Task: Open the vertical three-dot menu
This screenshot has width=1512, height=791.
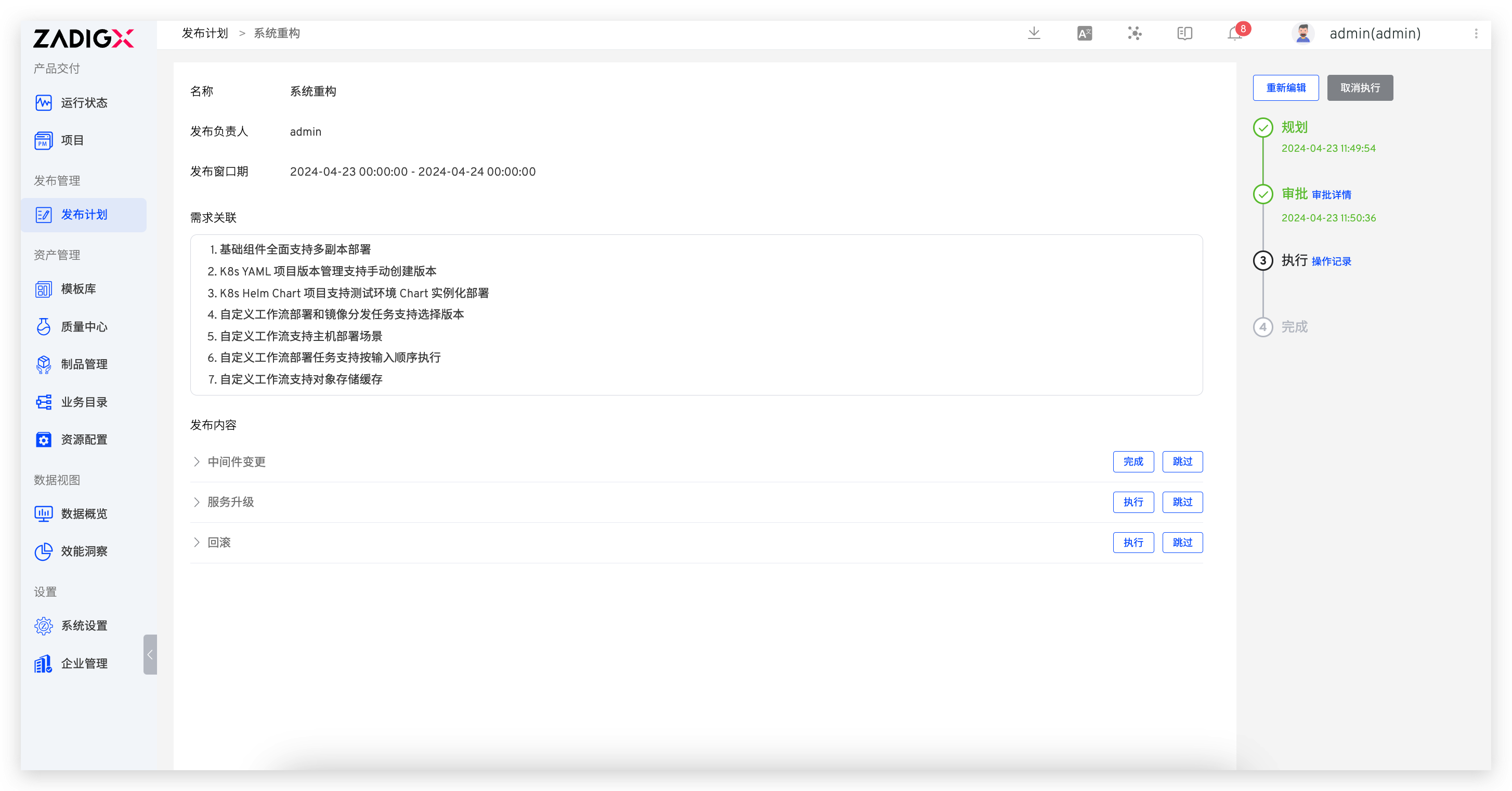Action: (1476, 33)
